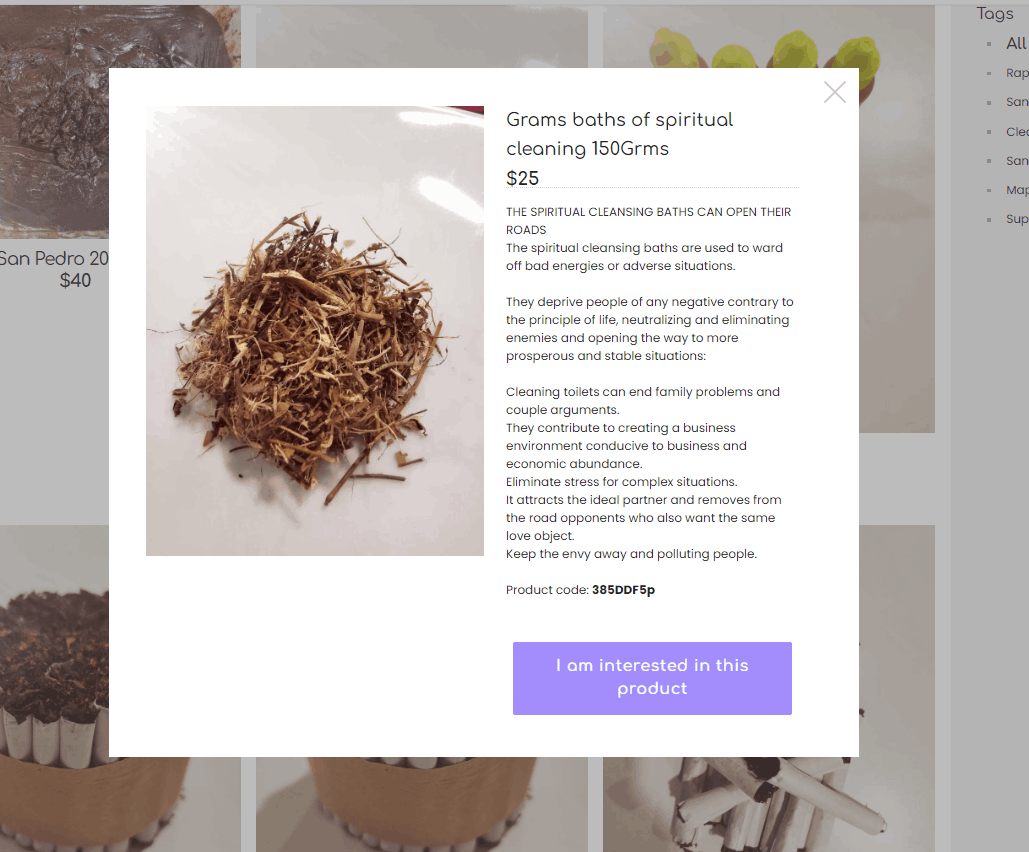Open the "San Pedro 20" product title
Viewport: 1029px width, 852px height.
54,259
